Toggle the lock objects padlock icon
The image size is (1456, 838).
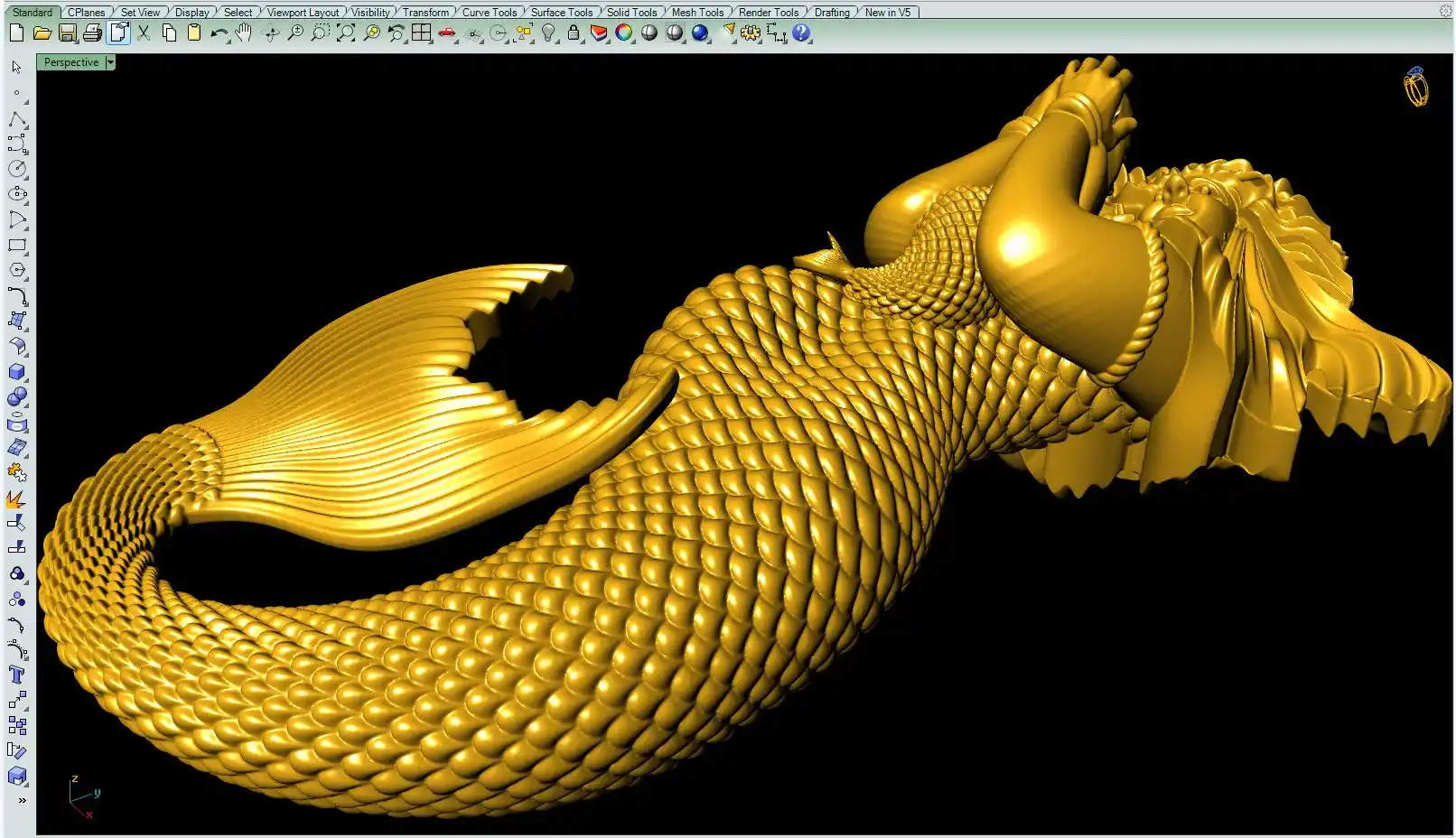[x=574, y=33]
